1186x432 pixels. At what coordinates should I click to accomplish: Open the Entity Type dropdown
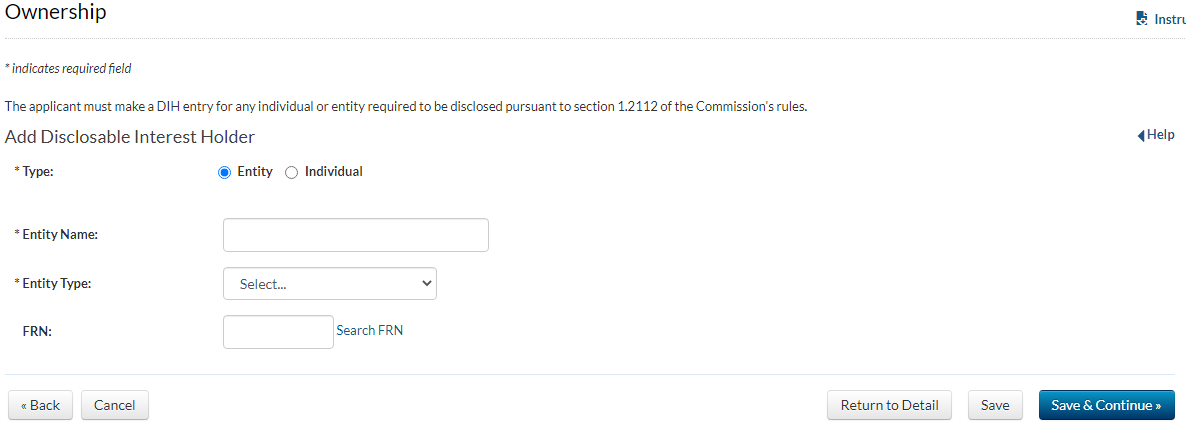(x=329, y=284)
